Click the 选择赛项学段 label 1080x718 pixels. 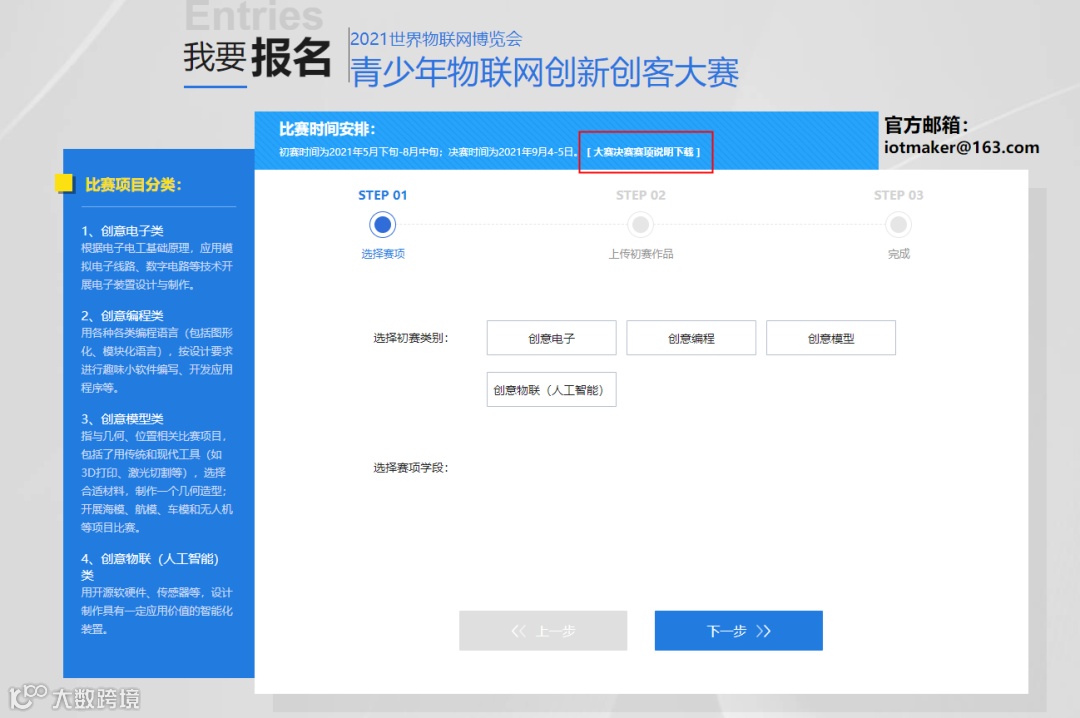pyautogui.click(x=411, y=467)
